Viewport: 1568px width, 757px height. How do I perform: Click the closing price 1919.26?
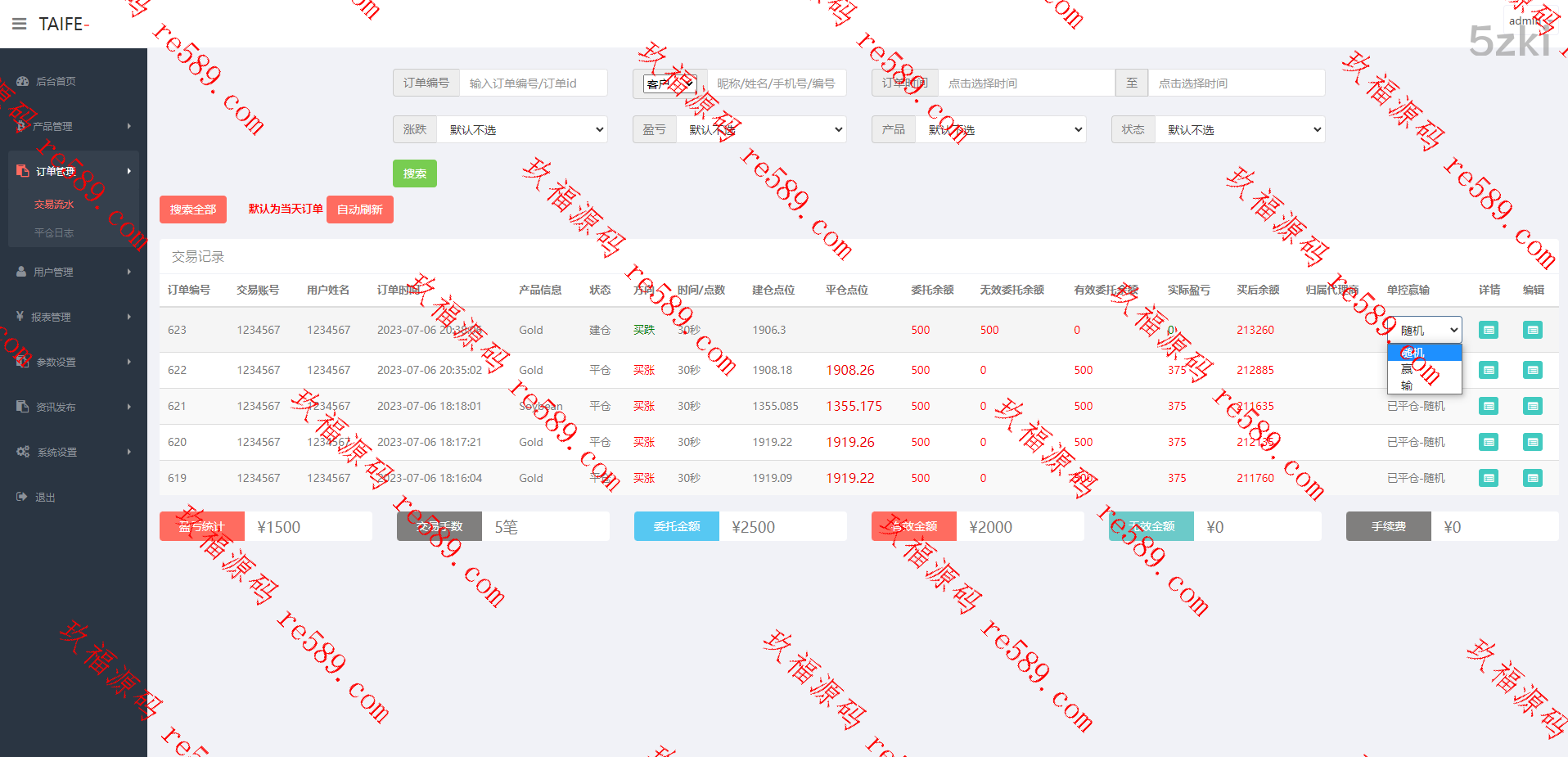pyautogui.click(x=850, y=442)
